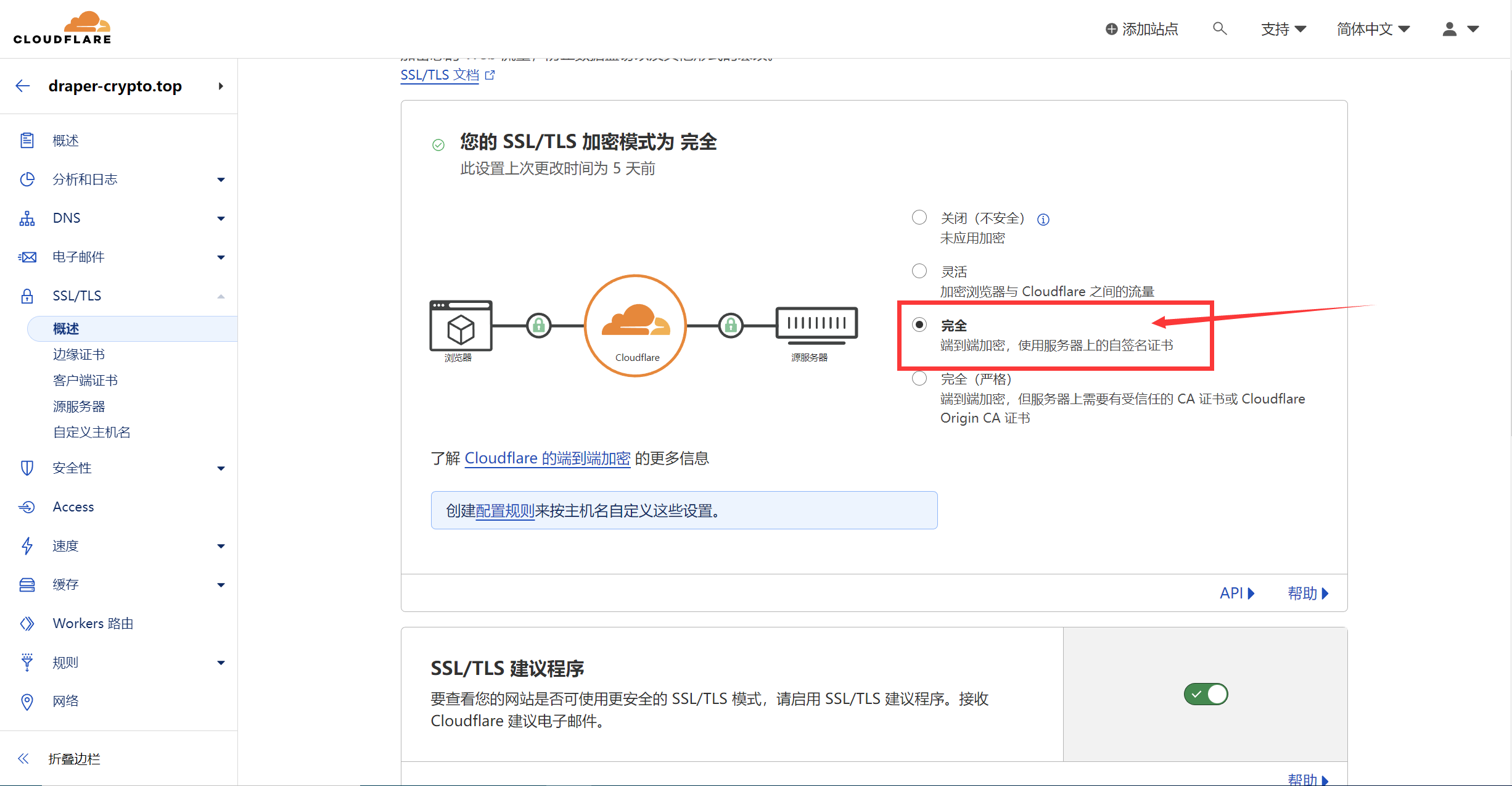Image resolution: width=1512 pixels, height=786 pixels.
Task: Collapse sidebar with 折叠边栏 double-arrow icon
Action: coord(23,759)
